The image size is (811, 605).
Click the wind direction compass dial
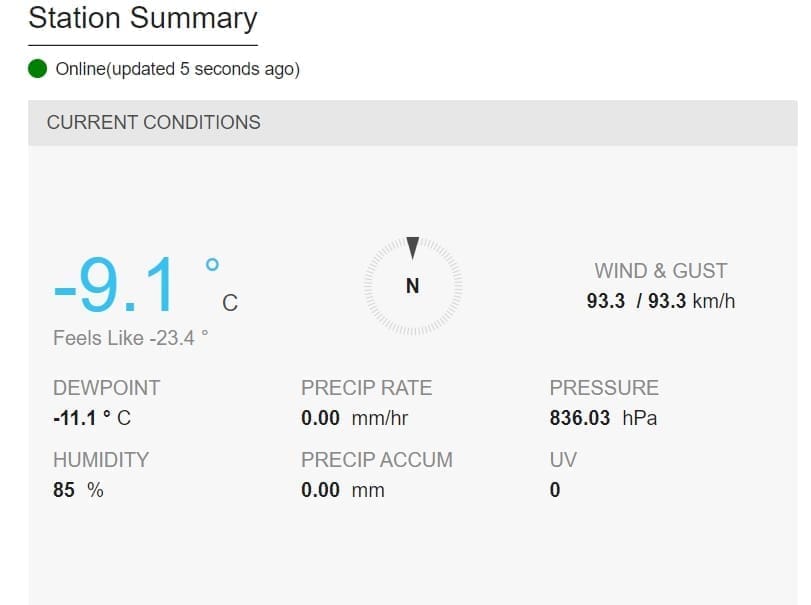412,286
